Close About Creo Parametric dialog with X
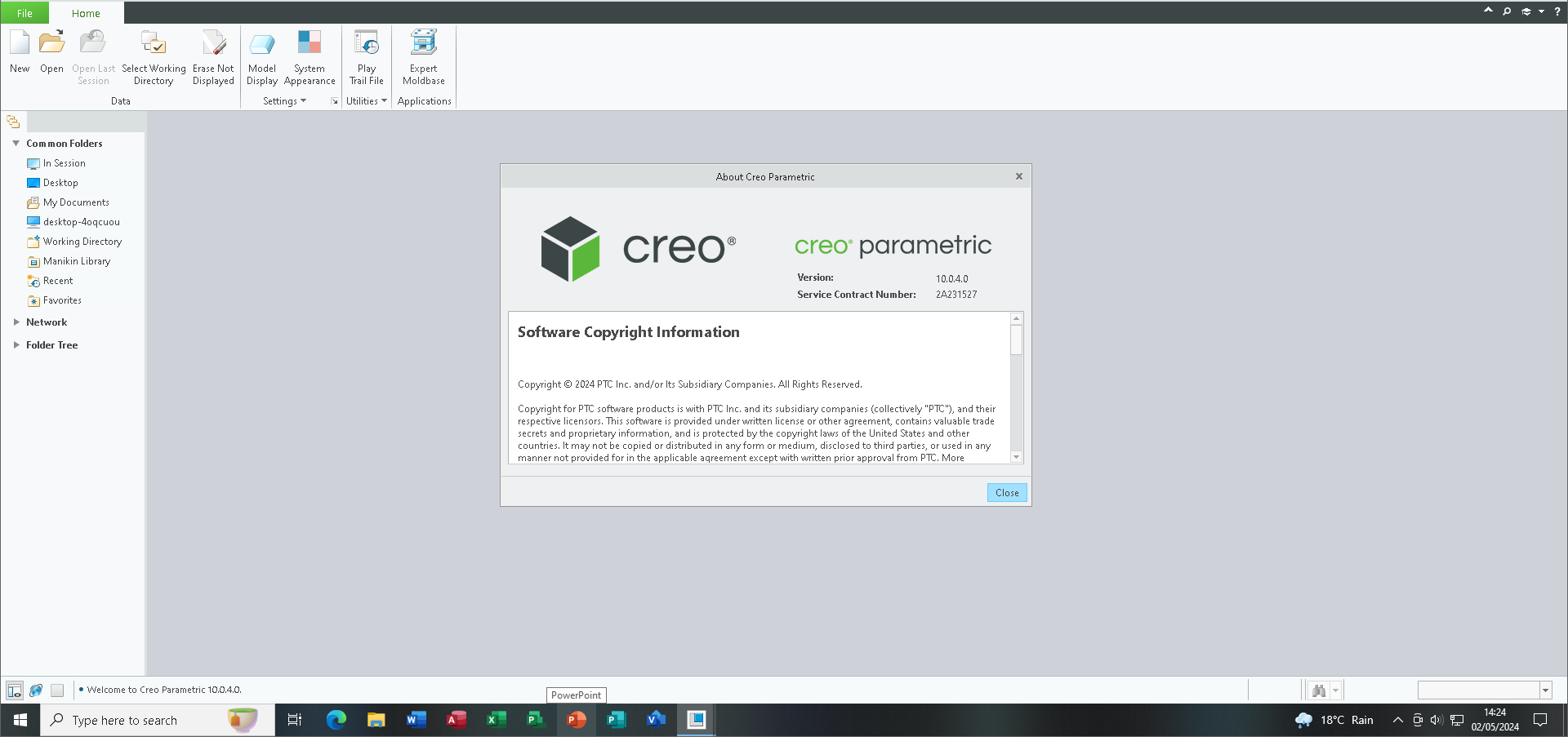The width and height of the screenshot is (1568, 737). coord(1019,176)
